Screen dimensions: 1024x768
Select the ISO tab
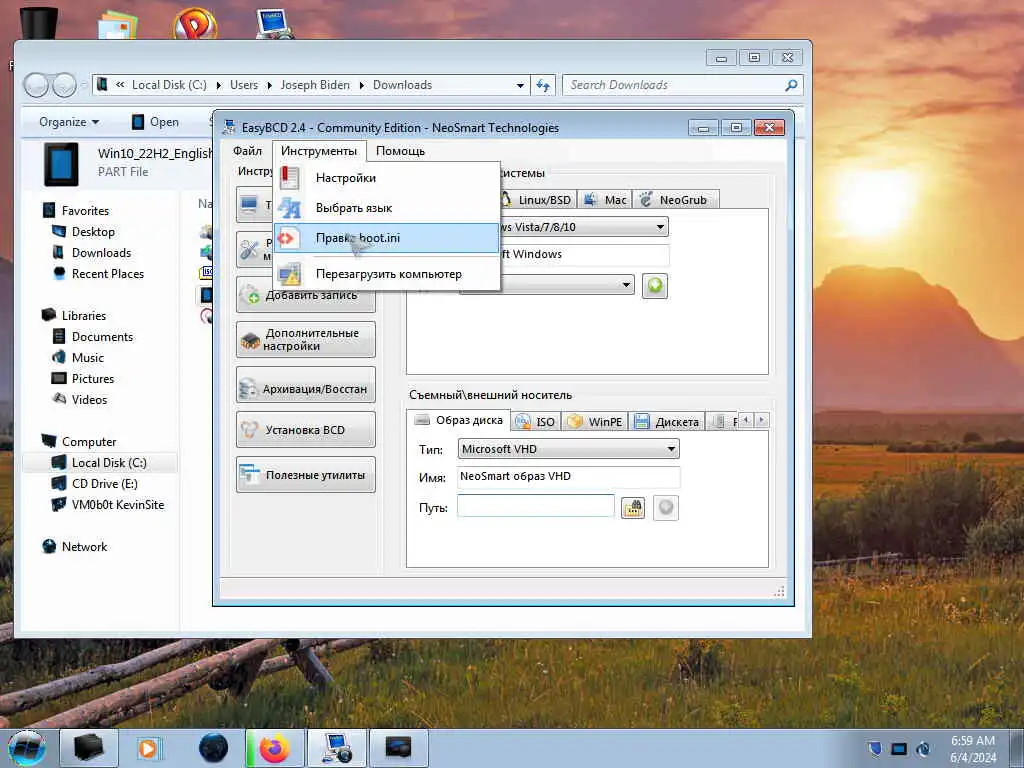point(536,422)
